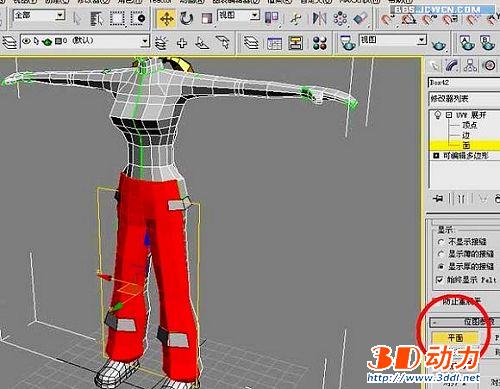
Task: Open the 视图 reference coordinate dropdown
Action: [238, 15]
